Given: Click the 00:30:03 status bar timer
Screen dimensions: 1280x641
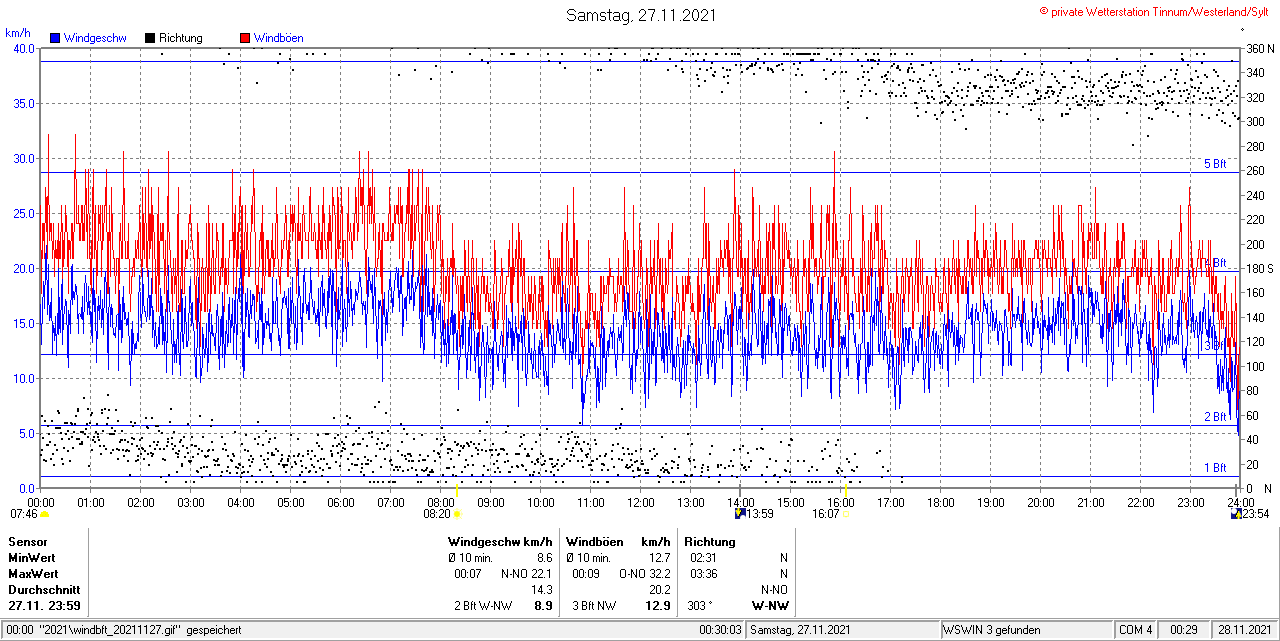Looking at the screenshot, I should point(720,630).
